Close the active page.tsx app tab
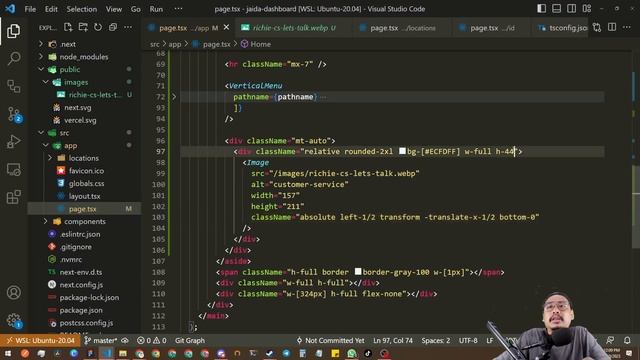 point(227,27)
